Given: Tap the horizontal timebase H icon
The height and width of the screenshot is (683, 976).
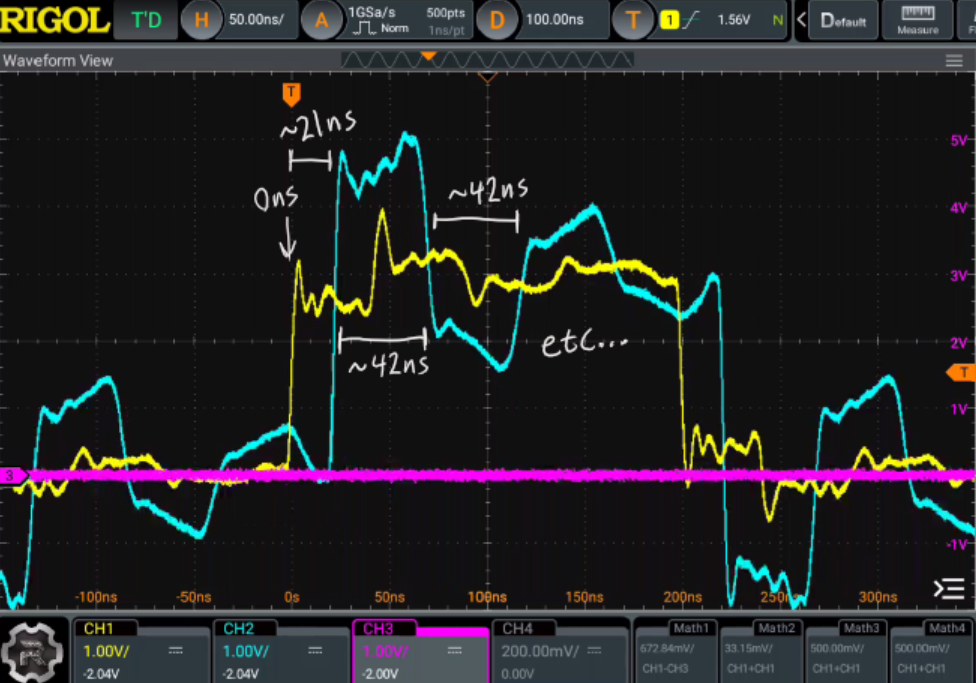Looking at the screenshot, I should (x=204, y=20).
